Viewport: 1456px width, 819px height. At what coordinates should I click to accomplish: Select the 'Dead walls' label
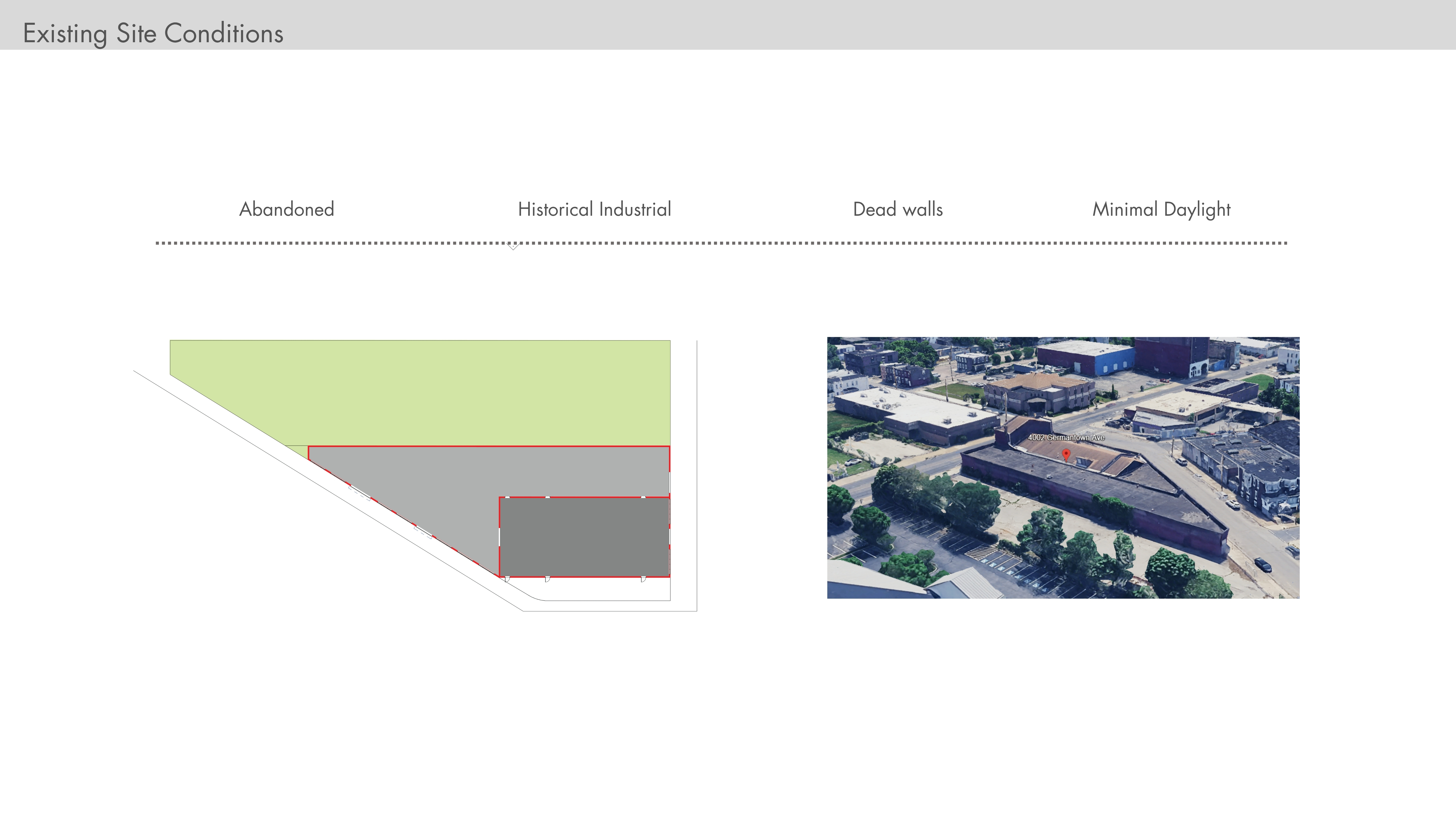pyautogui.click(x=898, y=209)
